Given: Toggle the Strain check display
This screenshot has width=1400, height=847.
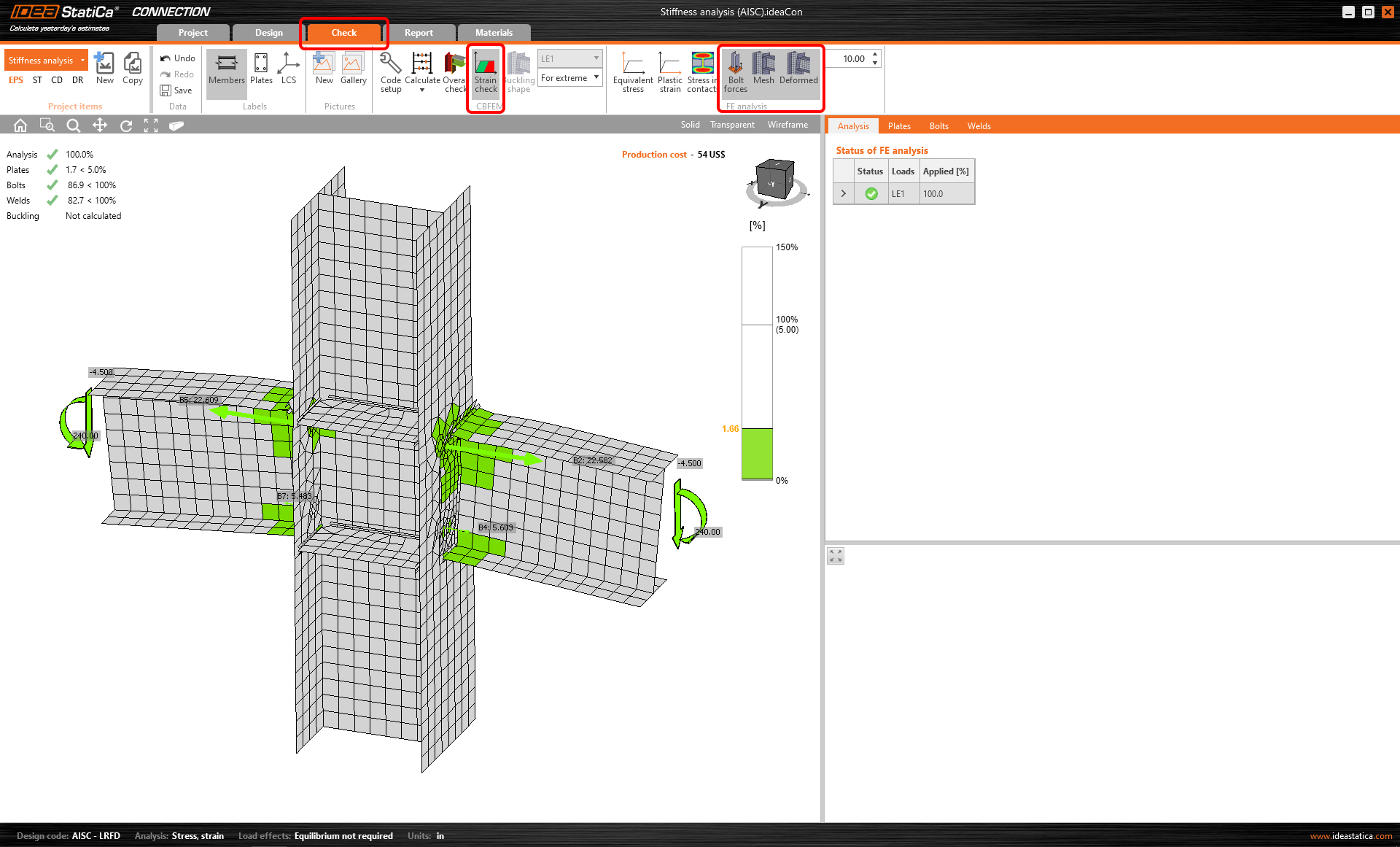Looking at the screenshot, I should 485,72.
